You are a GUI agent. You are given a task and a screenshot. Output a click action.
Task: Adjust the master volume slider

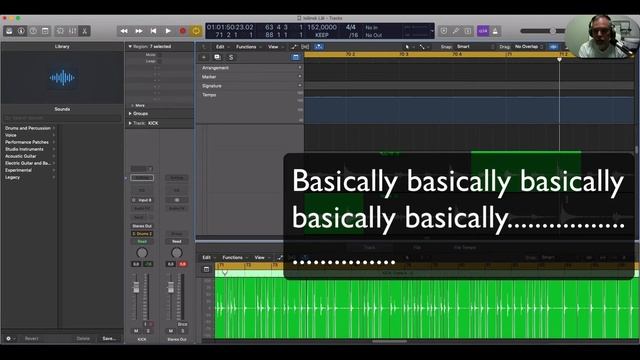click(x=553, y=31)
